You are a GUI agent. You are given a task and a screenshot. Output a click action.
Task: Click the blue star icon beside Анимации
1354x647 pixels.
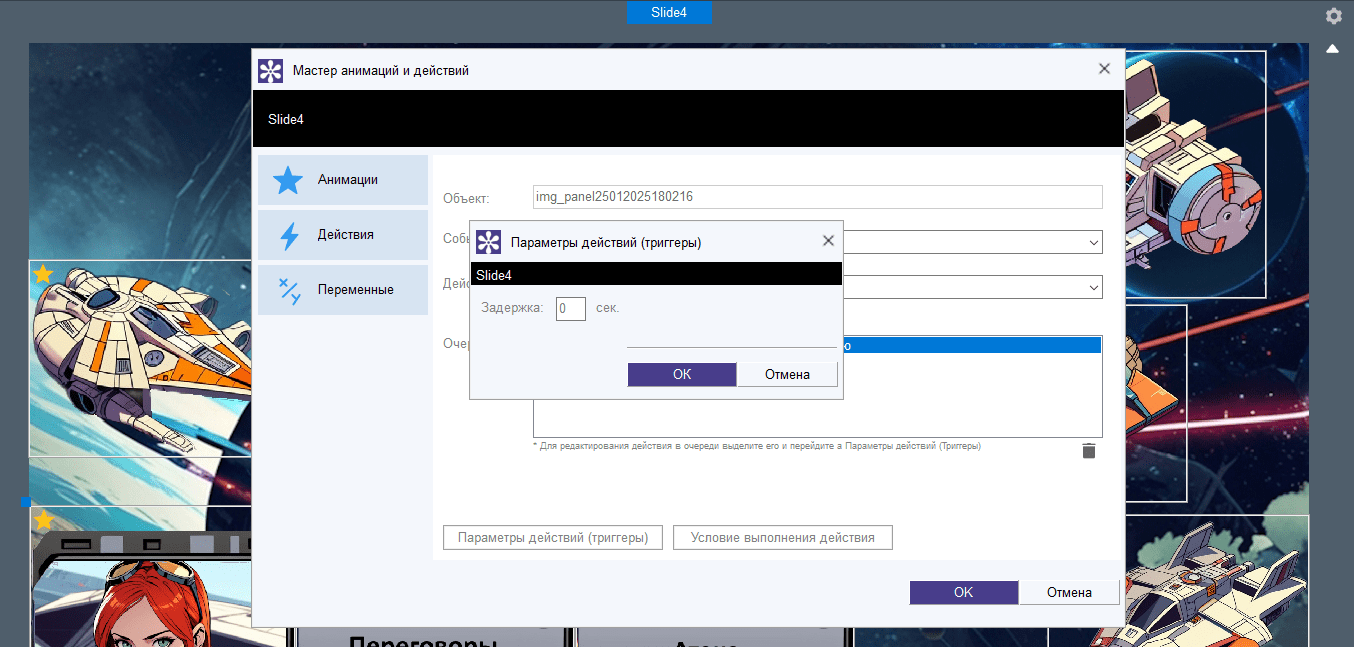coord(288,180)
